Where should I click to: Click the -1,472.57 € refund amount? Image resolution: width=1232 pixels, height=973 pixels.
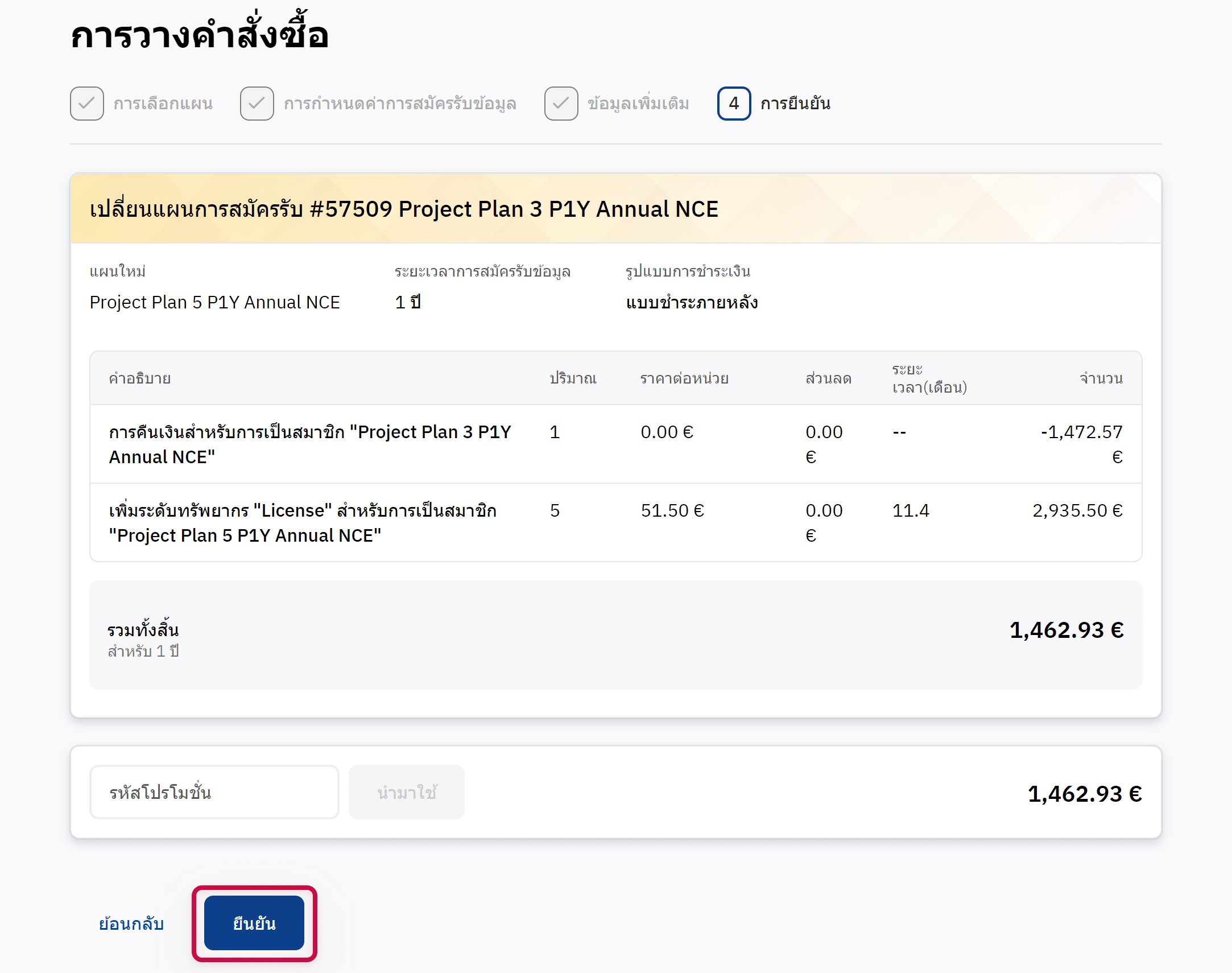click(1081, 432)
